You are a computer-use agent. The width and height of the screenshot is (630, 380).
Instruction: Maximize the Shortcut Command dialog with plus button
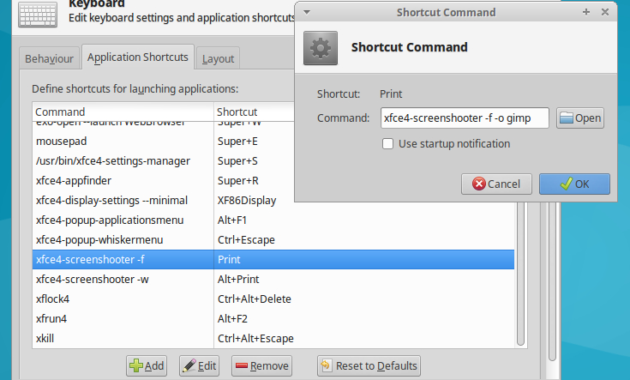(x=586, y=12)
